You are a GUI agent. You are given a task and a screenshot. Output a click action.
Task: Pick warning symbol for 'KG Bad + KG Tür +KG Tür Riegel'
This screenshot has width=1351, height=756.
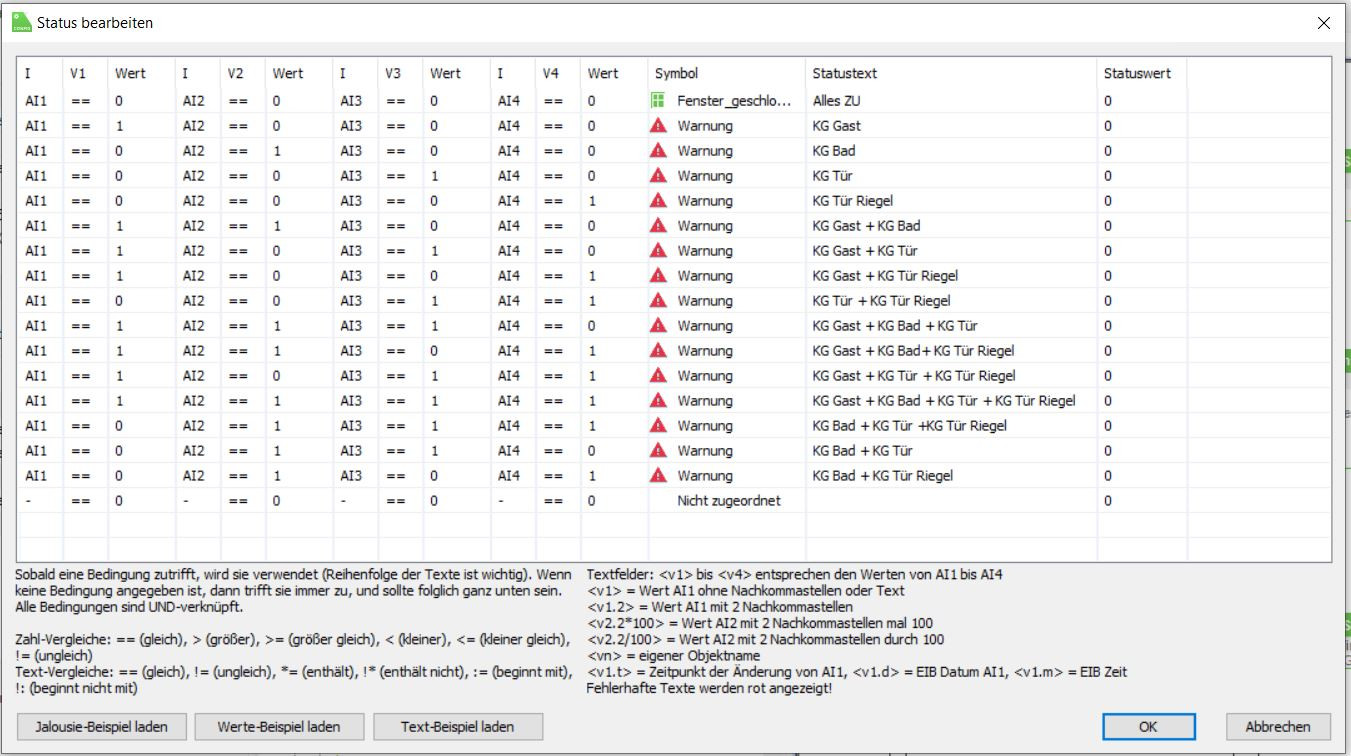658,426
